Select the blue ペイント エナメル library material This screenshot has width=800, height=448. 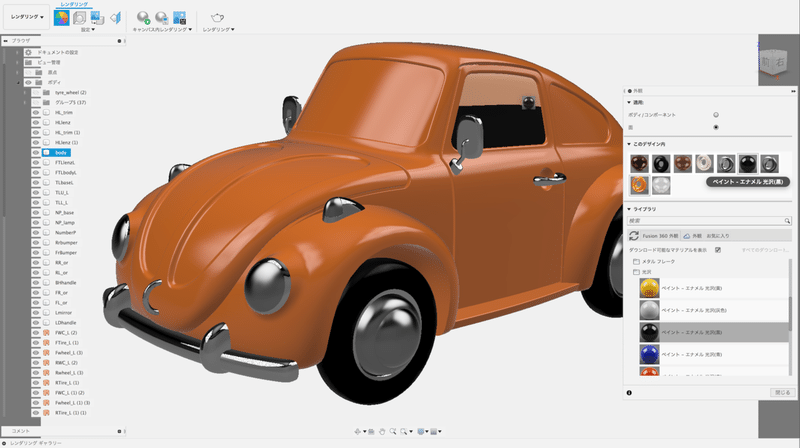pos(713,354)
